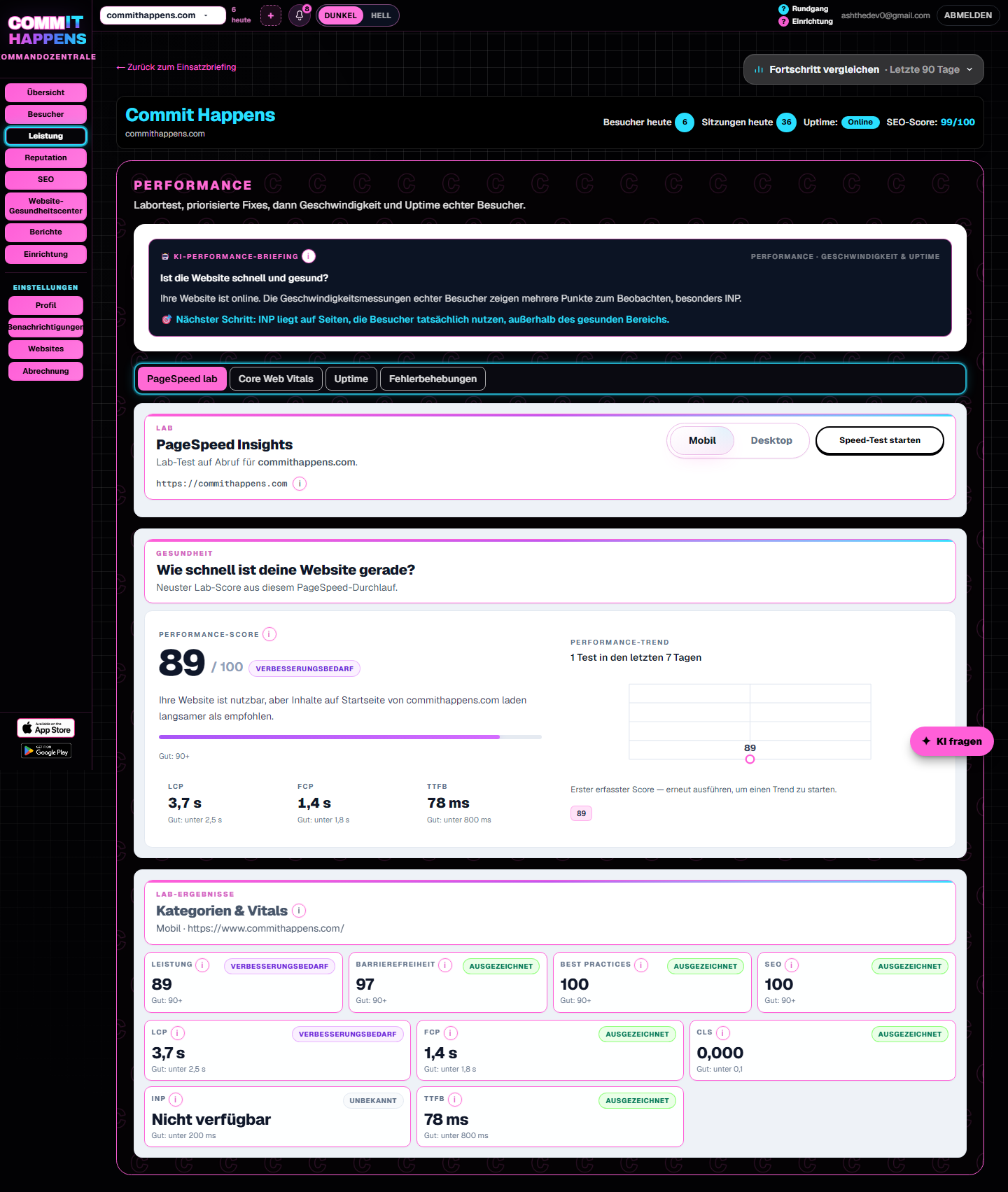Follow the Zurück zum Einsatzbriefing link
The width and height of the screenshot is (1008, 1192).
[x=176, y=67]
